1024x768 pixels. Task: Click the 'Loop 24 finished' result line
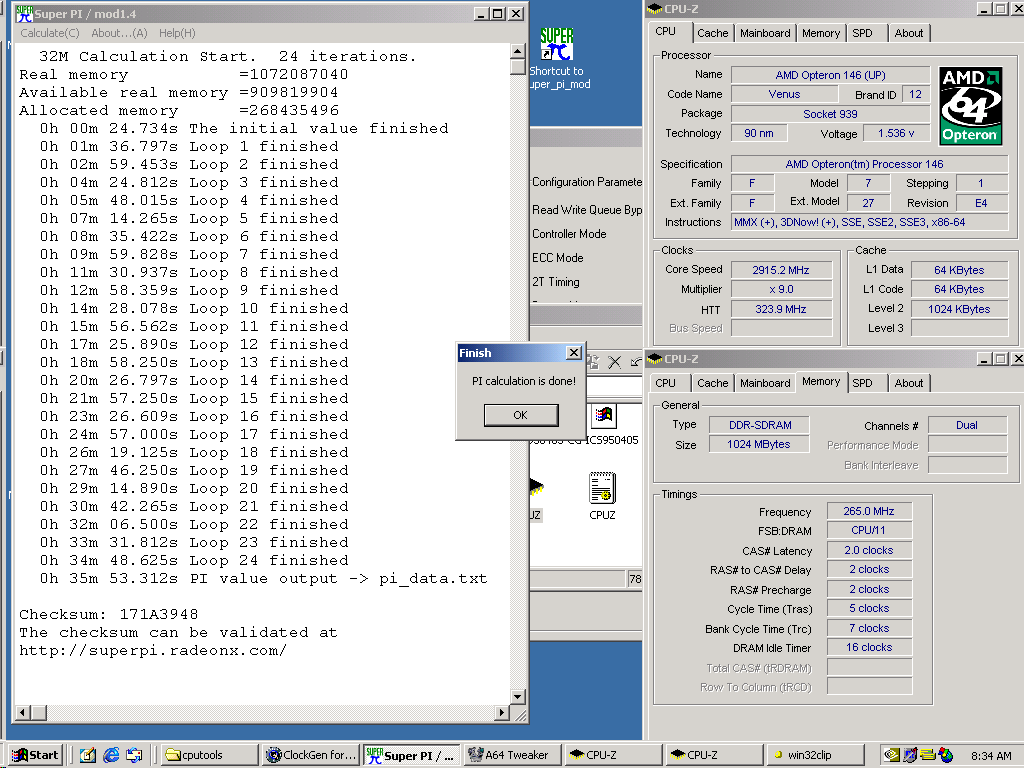click(x=194, y=560)
